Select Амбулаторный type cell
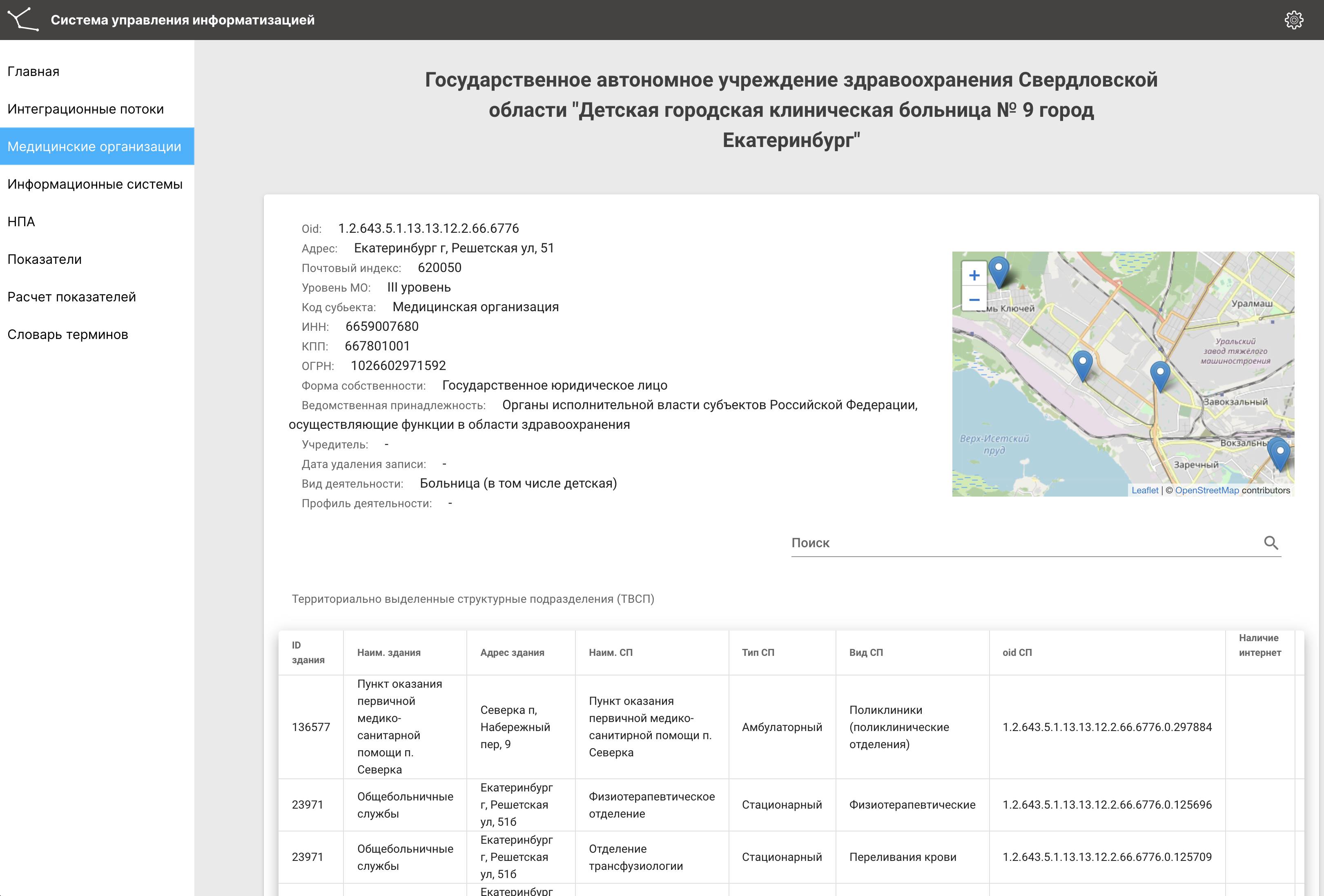The height and width of the screenshot is (896, 1324). (x=782, y=727)
